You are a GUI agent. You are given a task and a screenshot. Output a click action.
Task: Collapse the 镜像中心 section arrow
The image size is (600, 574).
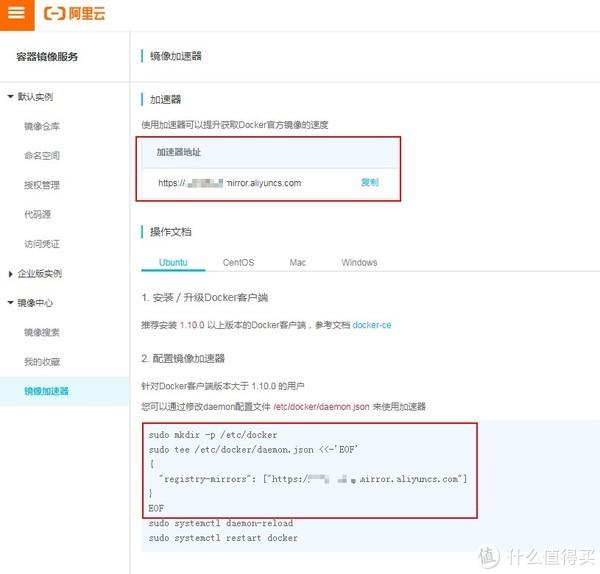pyautogui.click(x=10, y=303)
